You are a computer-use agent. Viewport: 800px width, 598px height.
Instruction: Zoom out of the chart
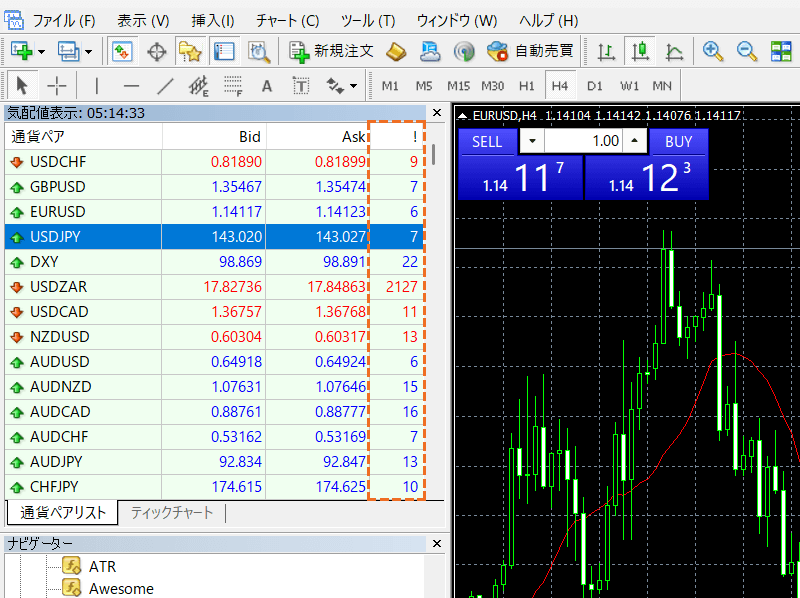[747, 51]
